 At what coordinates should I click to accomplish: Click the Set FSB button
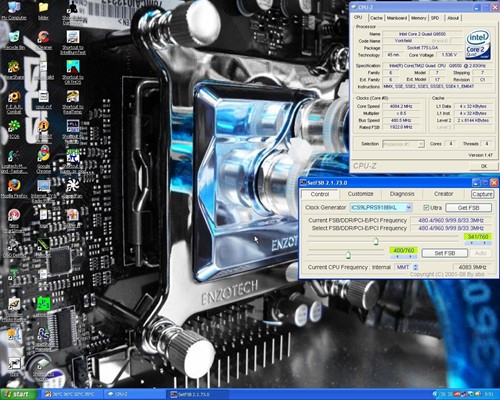coord(445,253)
